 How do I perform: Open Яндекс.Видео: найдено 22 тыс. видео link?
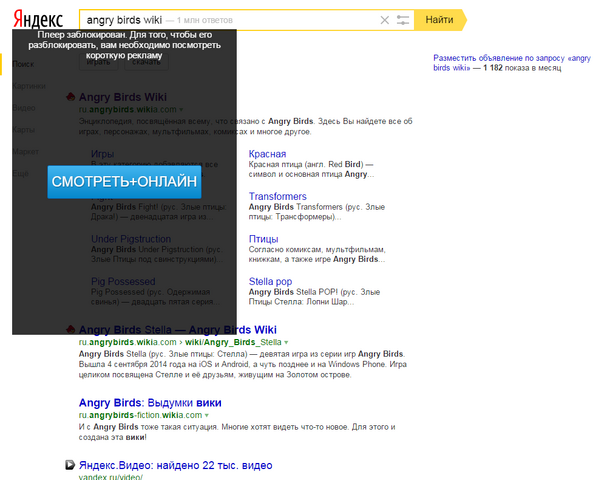click(x=175, y=465)
